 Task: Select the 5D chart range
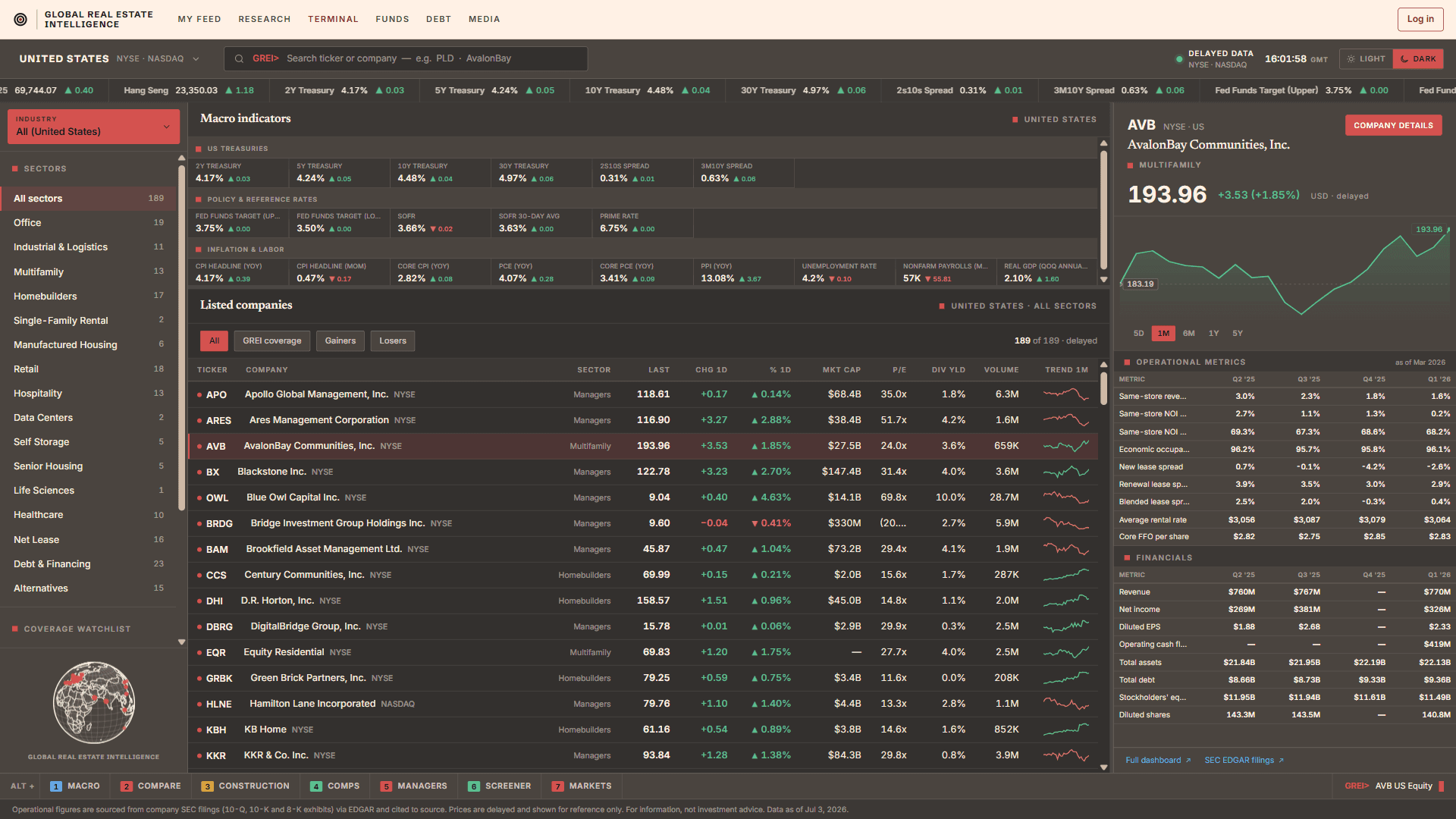(x=1138, y=334)
